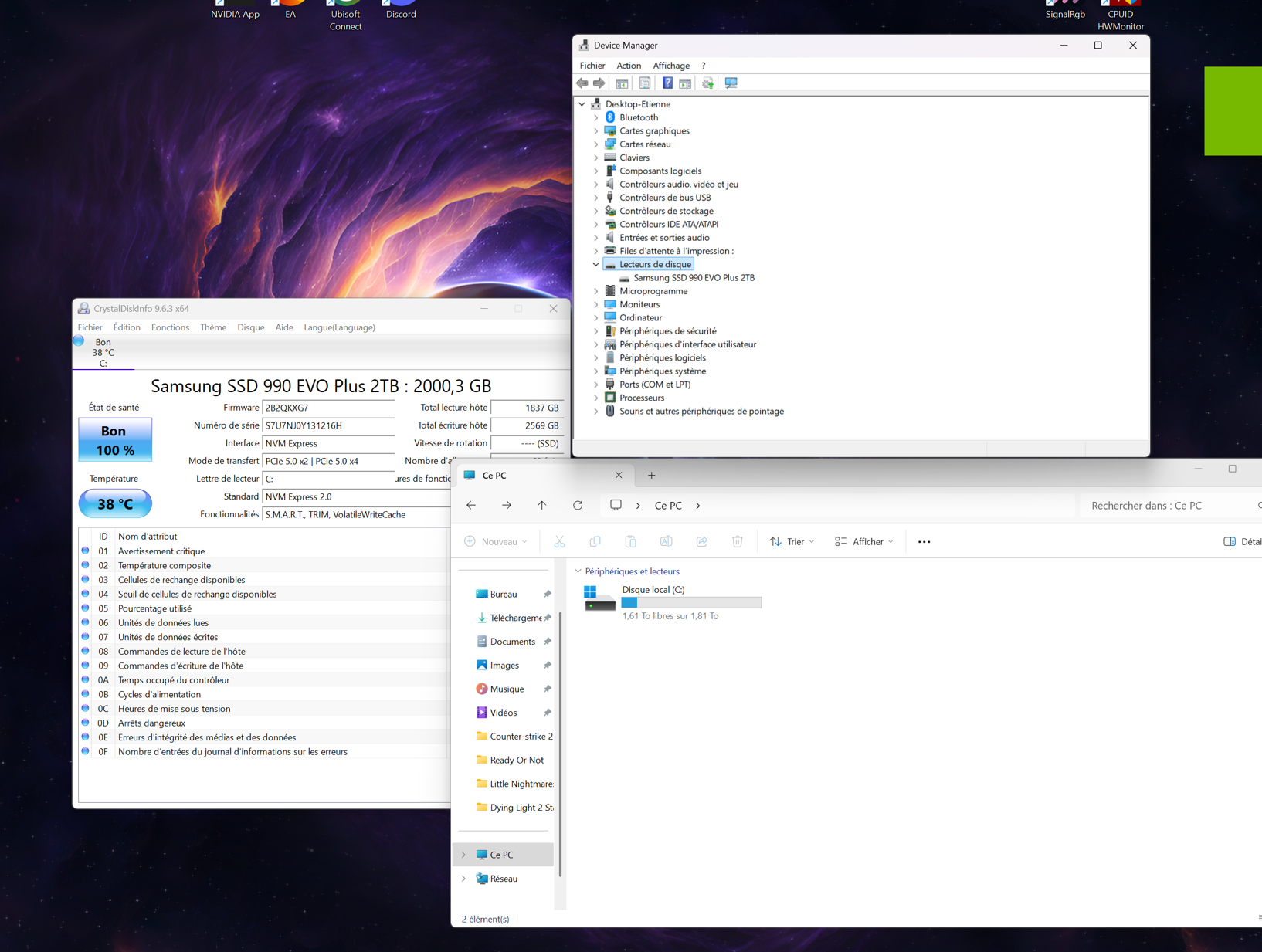1262x952 pixels.
Task: Open the Trier sort dropdown in Explorer
Action: coord(792,542)
